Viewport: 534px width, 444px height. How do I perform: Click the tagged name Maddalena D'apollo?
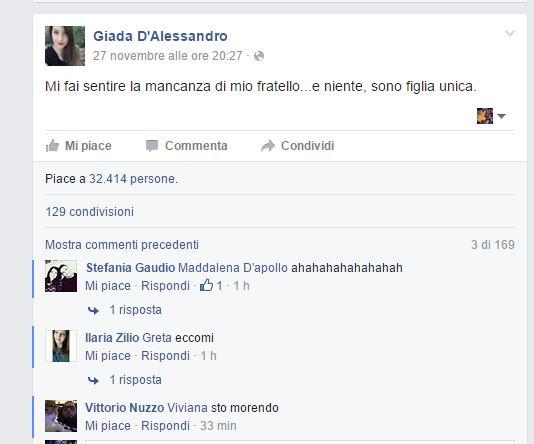(x=233, y=268)
